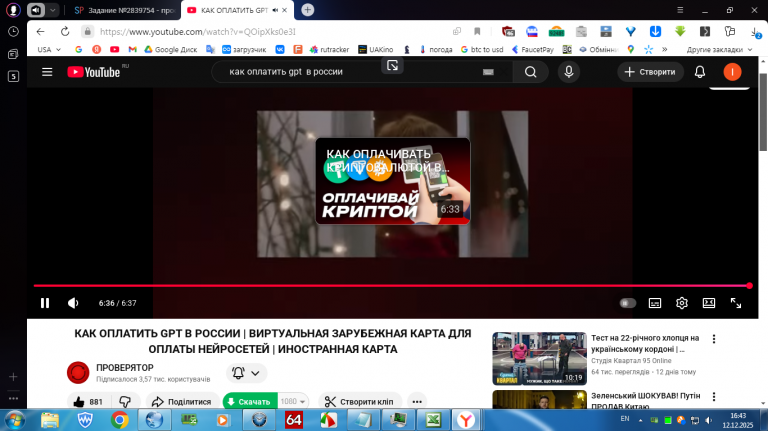
Task: Open the player settings gear
Action: pyautogui.click(x=682, y=303)
